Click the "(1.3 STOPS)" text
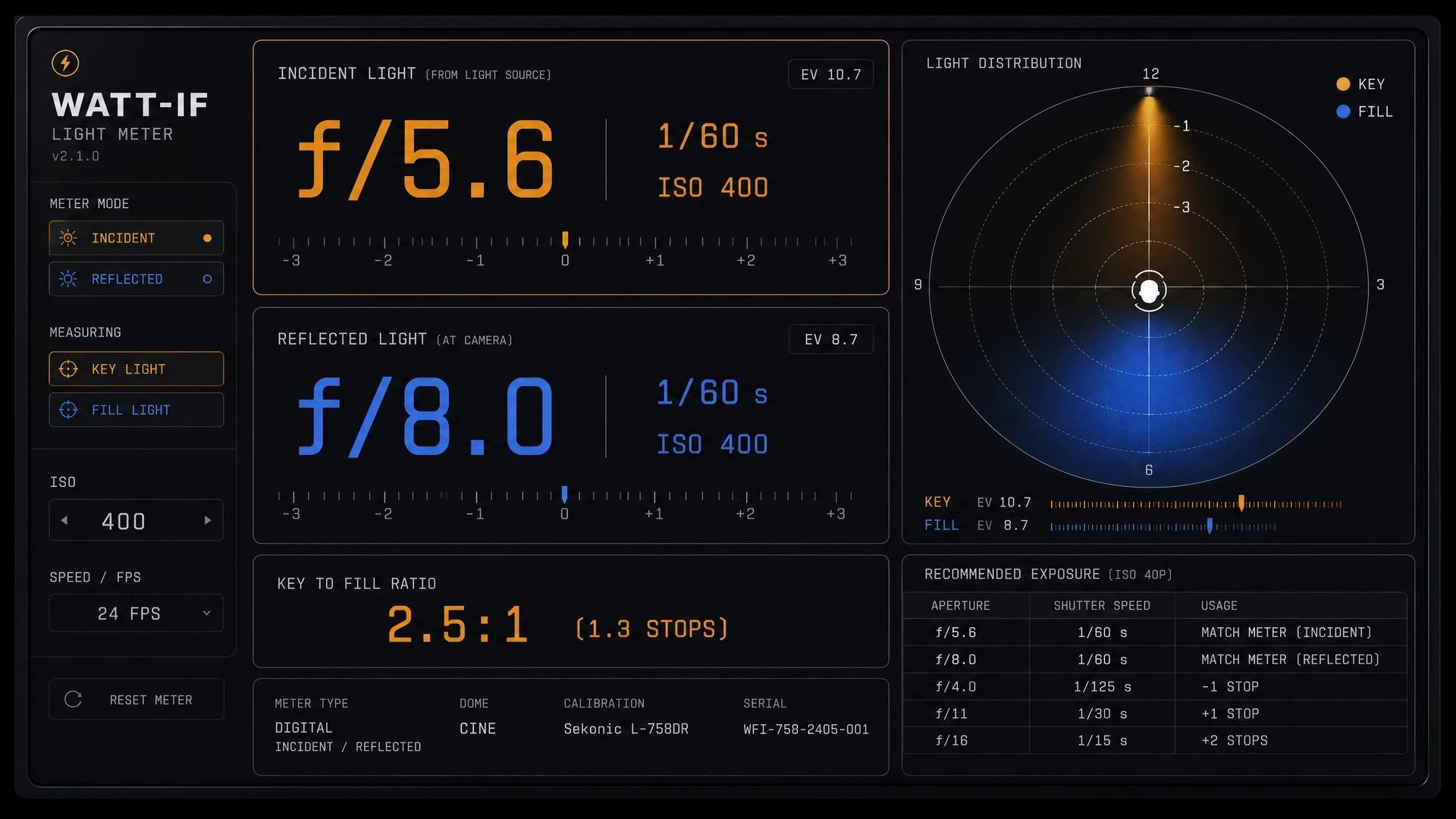The height and width of the screenshot is (819, 1456). click(652, 629)
